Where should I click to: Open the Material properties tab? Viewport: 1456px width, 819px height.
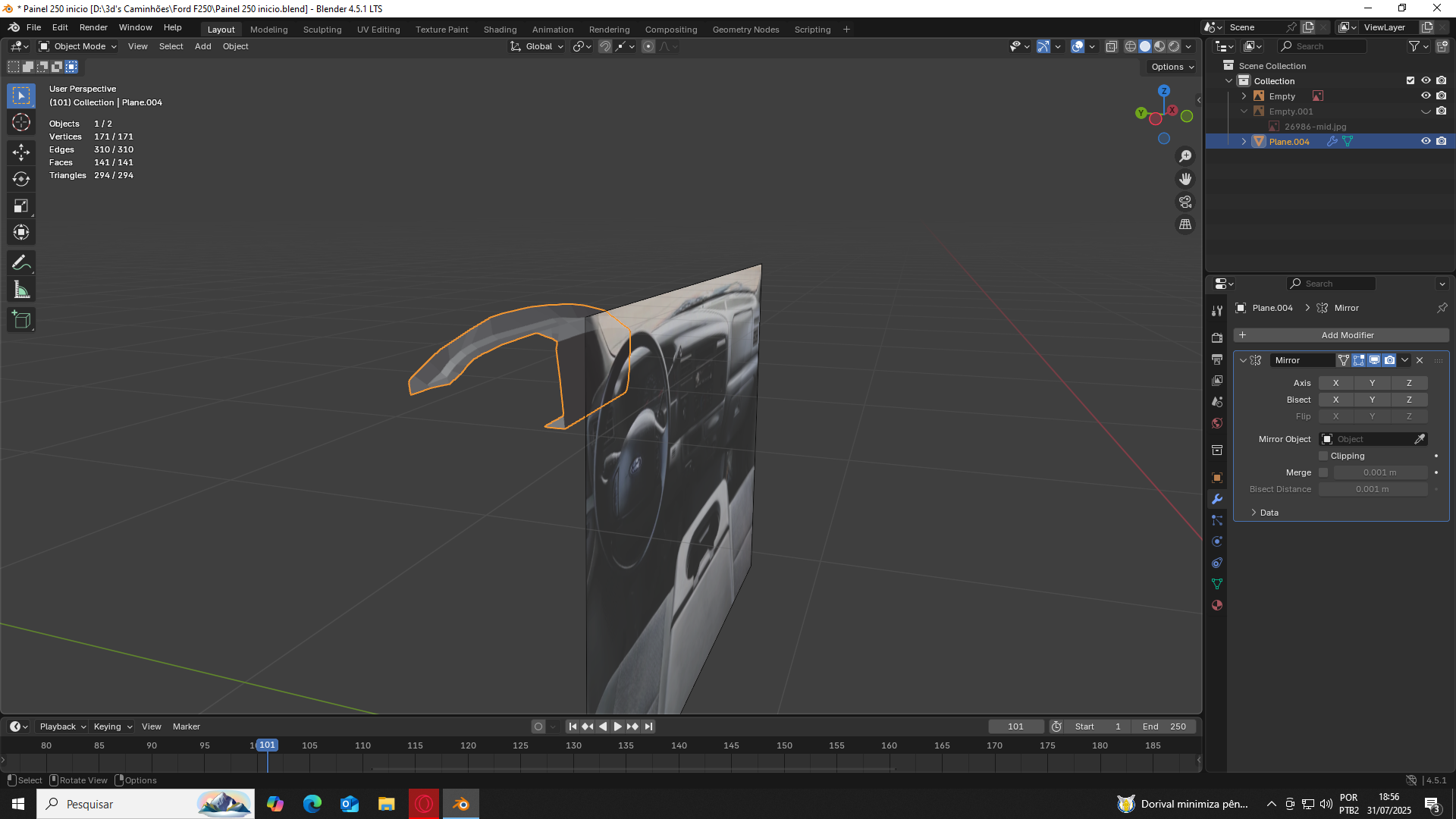click(1217, 605)
